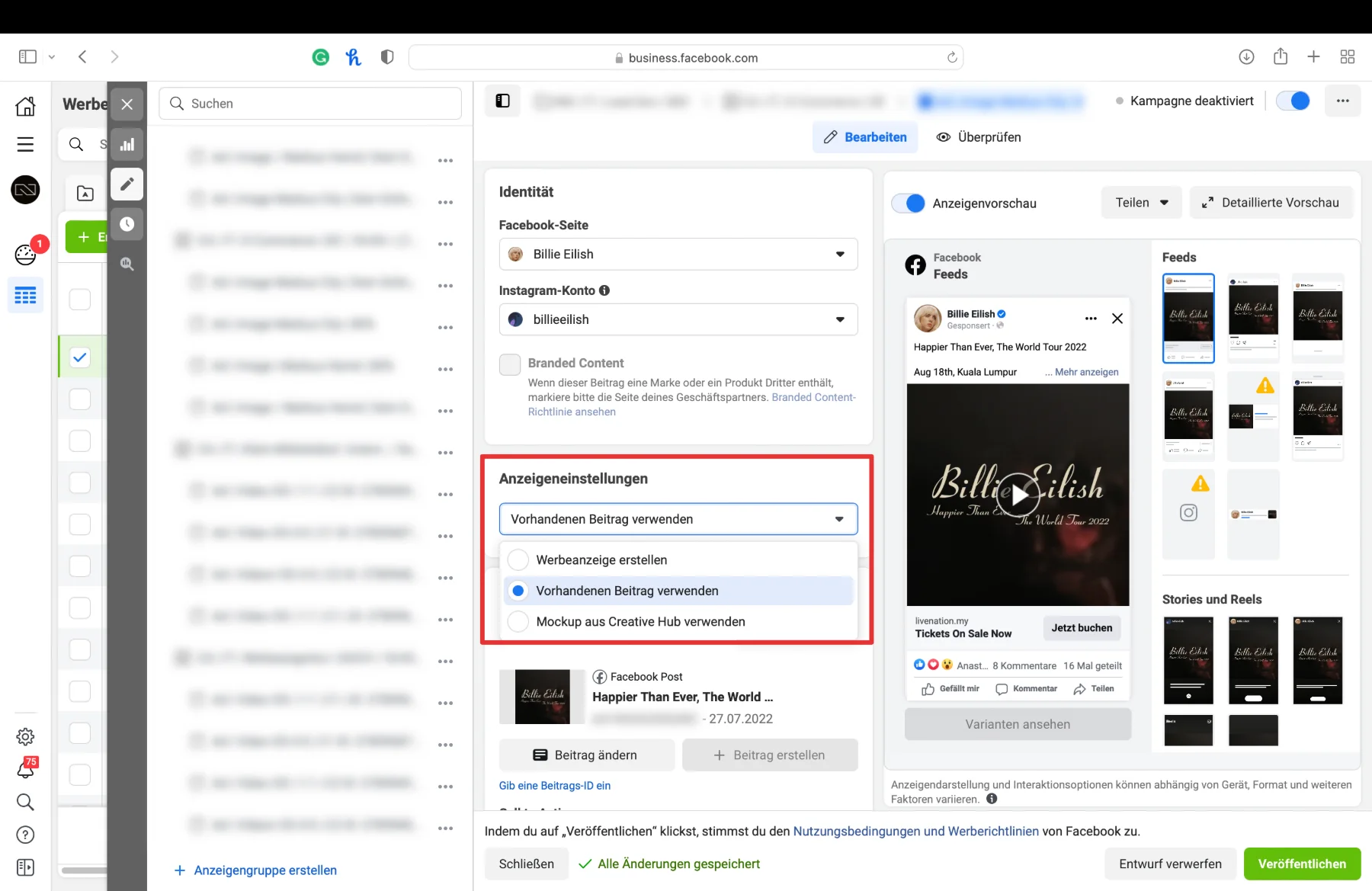The height and width of the screenshot is (891, 1372).
Task: Click Anzeigengruppe erstellen link
Action: point(255,870)
